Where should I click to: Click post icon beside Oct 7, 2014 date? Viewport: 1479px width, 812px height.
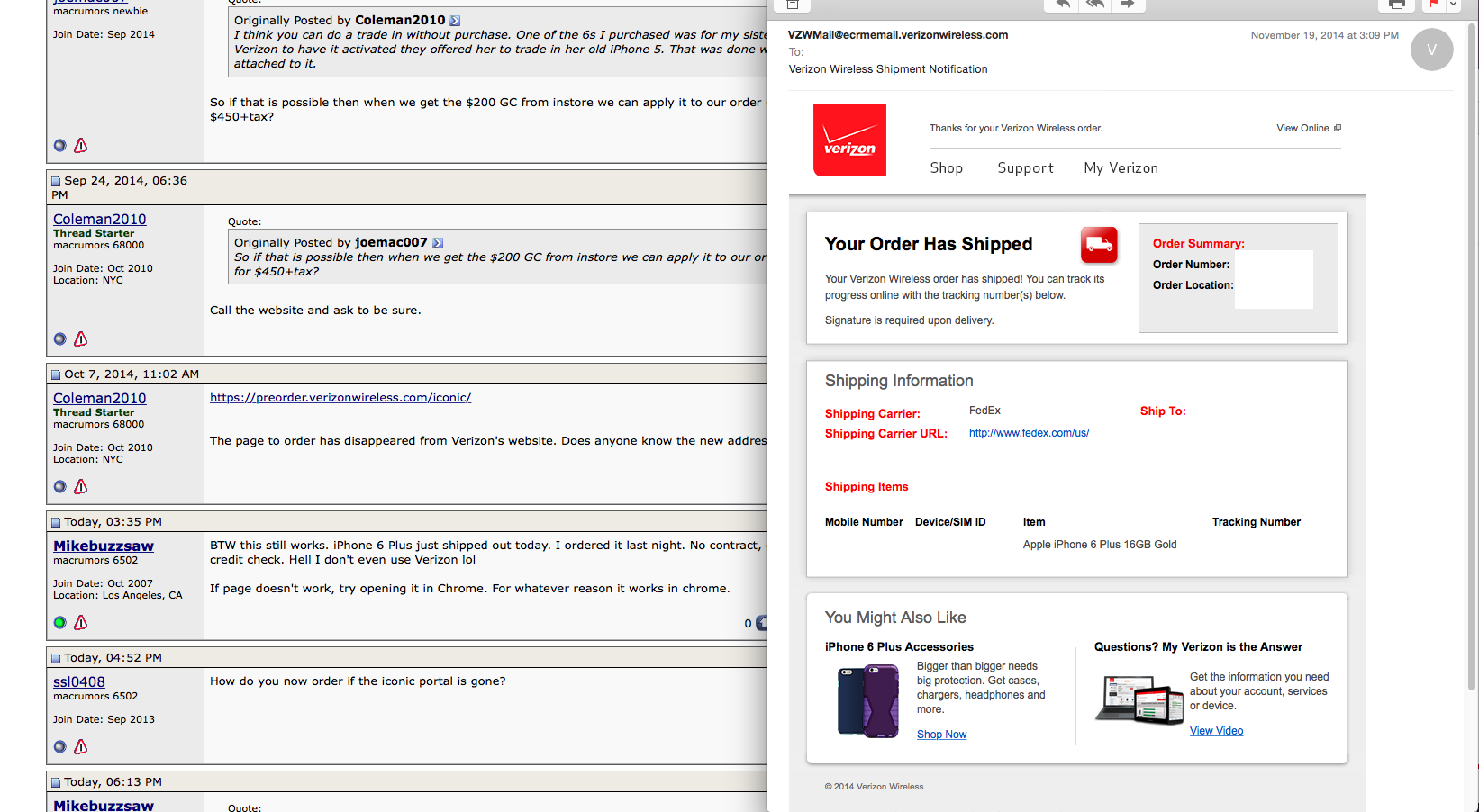[56, 375]
